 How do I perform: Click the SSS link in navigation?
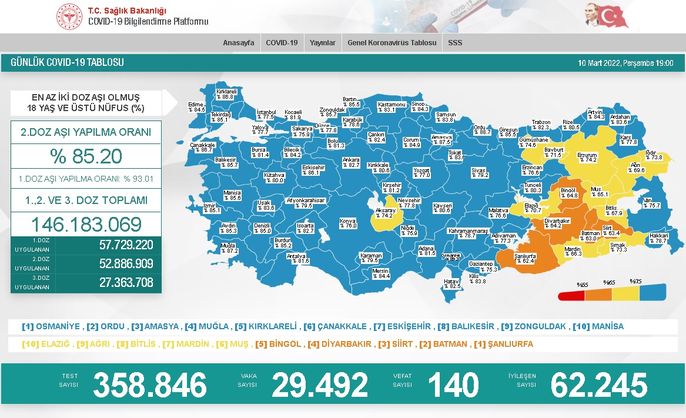(x=455, y=44)
